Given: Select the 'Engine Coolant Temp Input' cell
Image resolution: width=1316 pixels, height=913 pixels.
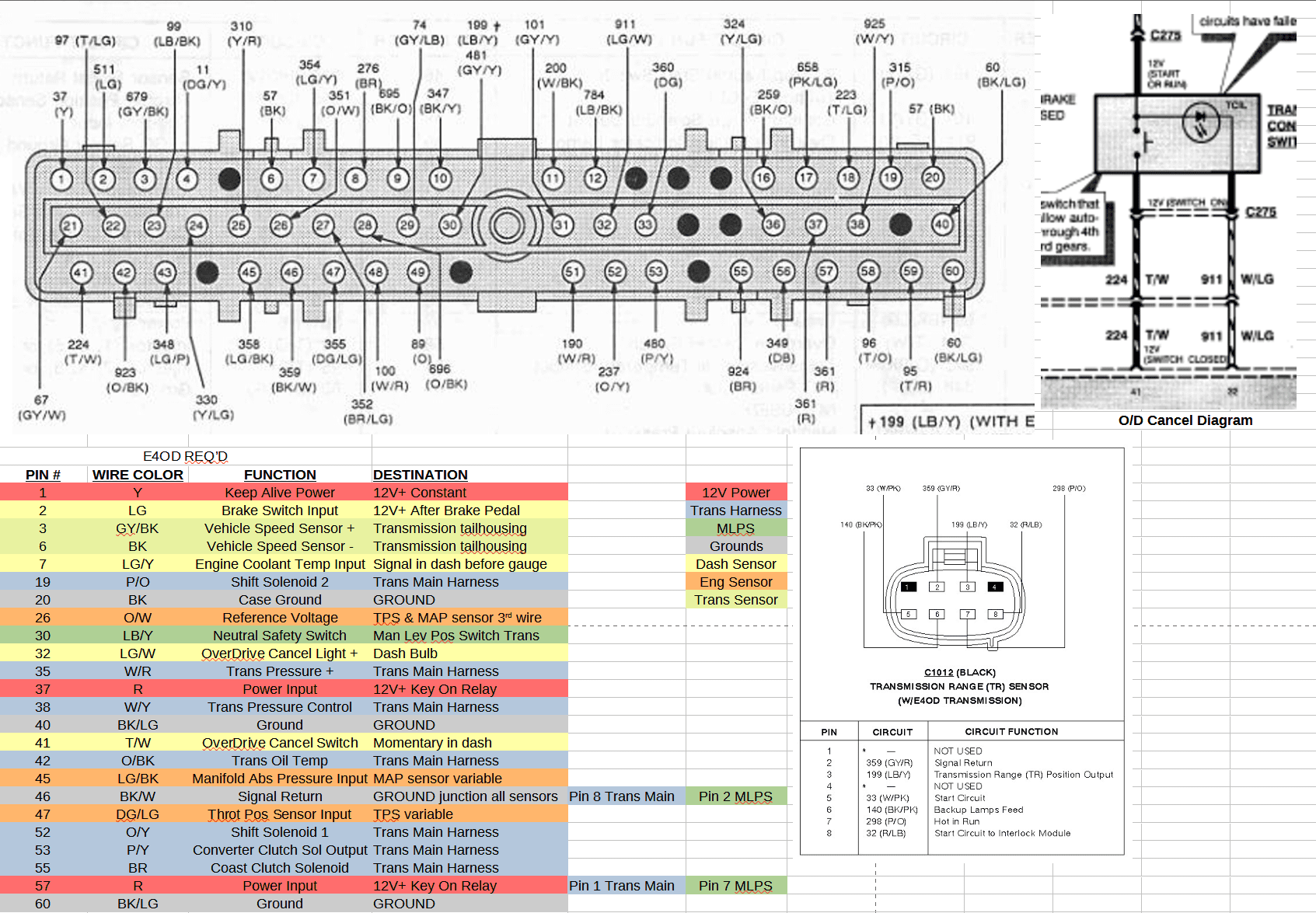Looking at the screenshot, I should pyautogui.click(x=280, y=564).
